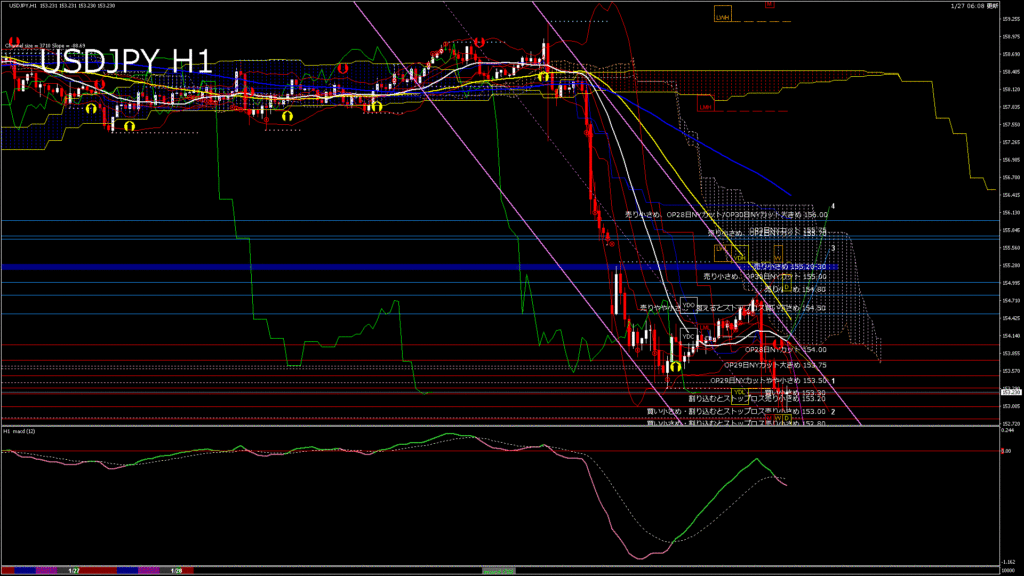Click the orange LWH box near 157.835

click(x=706, y=106)
